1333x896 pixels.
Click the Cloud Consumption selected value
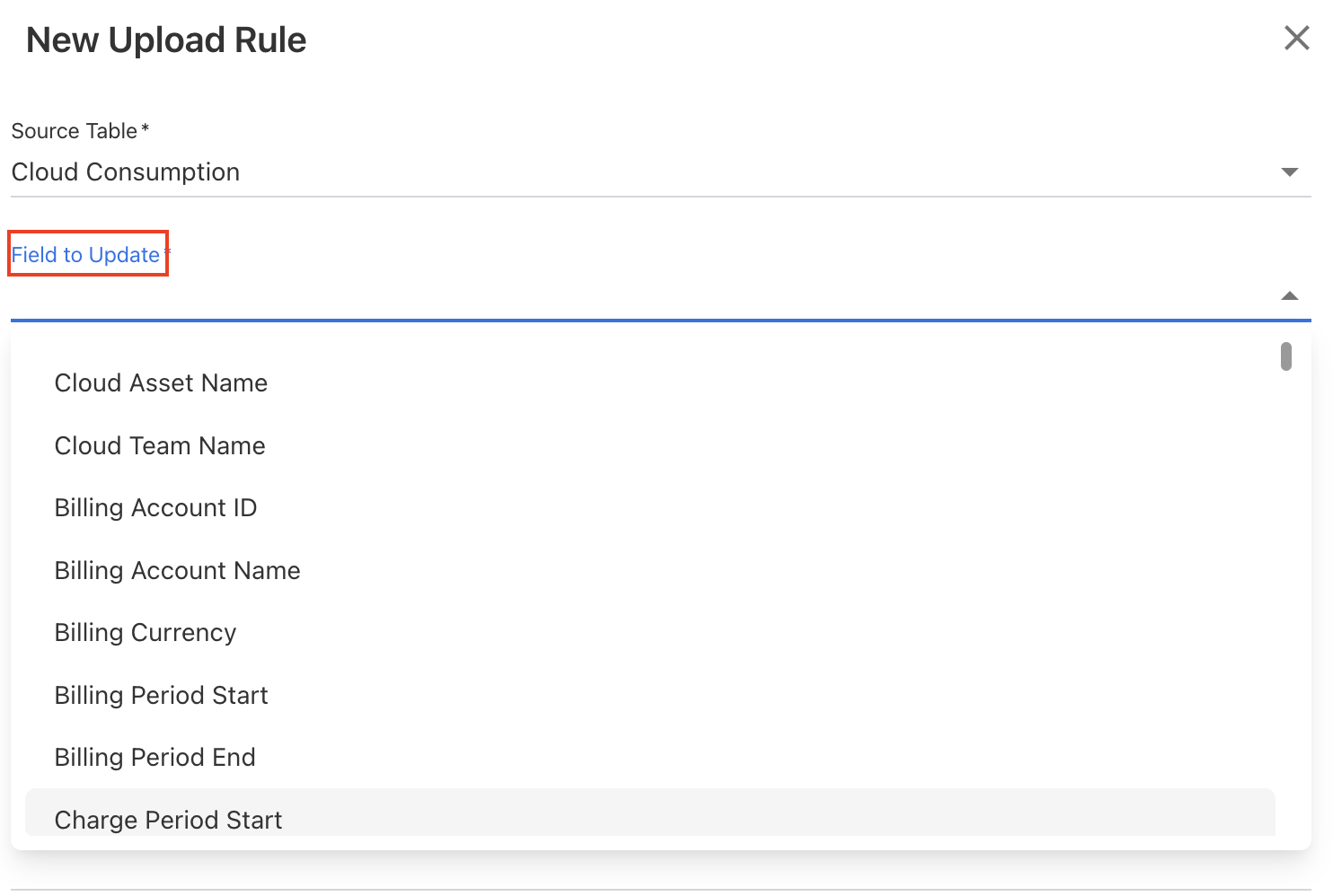click(x=126, y=172)
